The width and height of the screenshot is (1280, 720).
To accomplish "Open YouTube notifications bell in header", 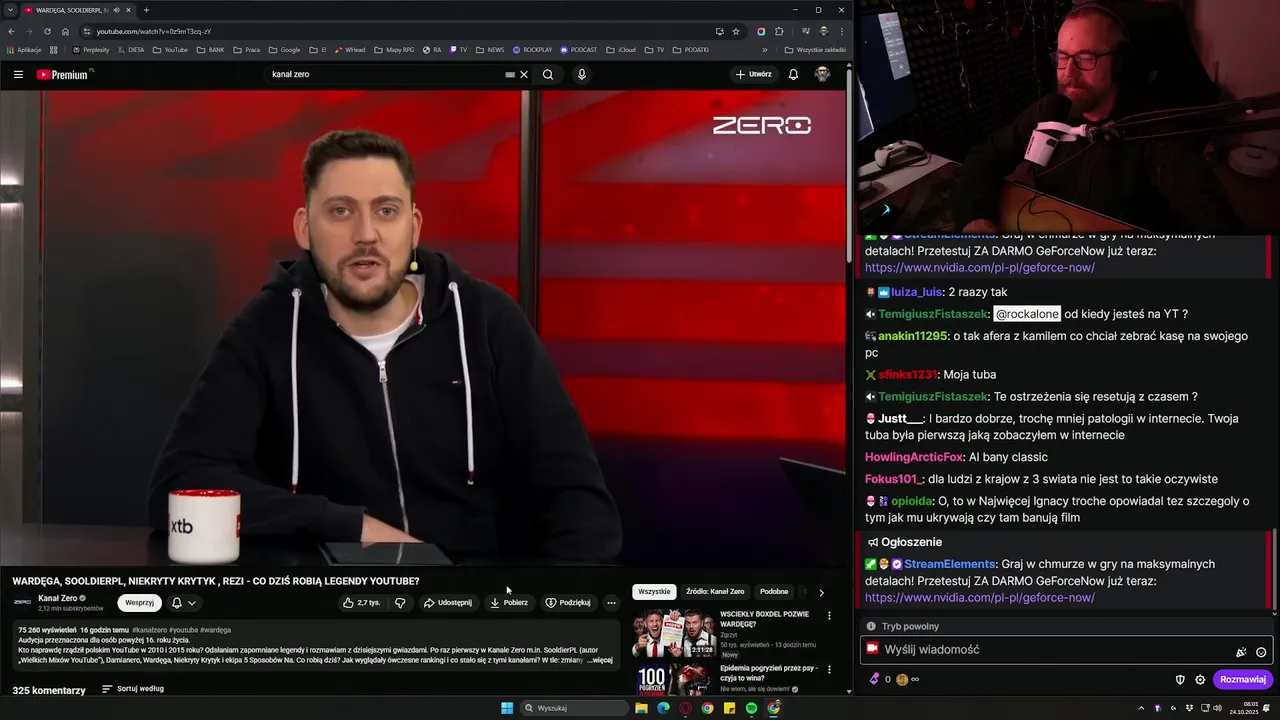I will (x=793, y=74).
